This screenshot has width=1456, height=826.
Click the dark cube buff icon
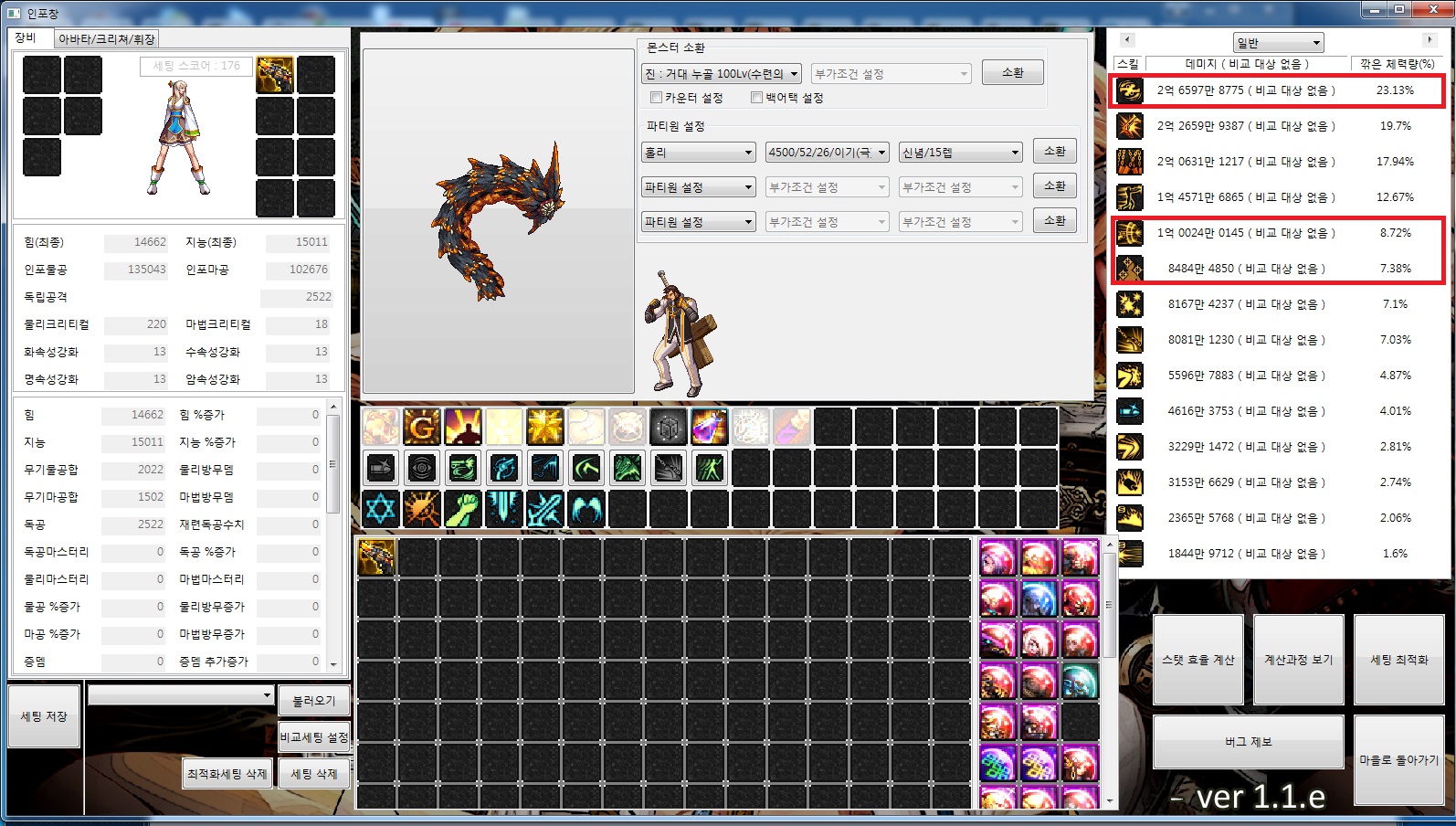[x=669, y=427]
